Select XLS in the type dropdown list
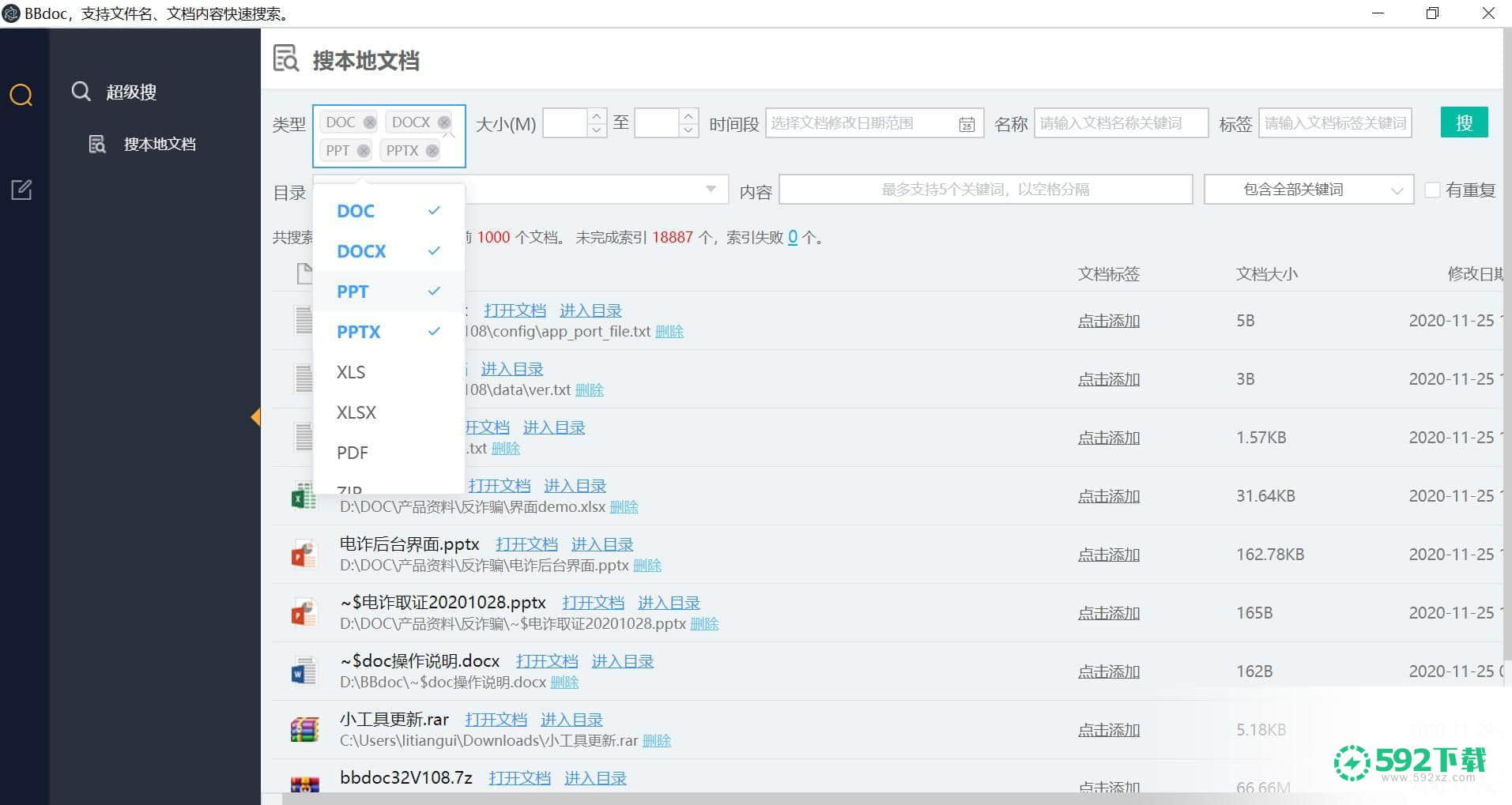Screen dimensions: 1512x805 389,372
